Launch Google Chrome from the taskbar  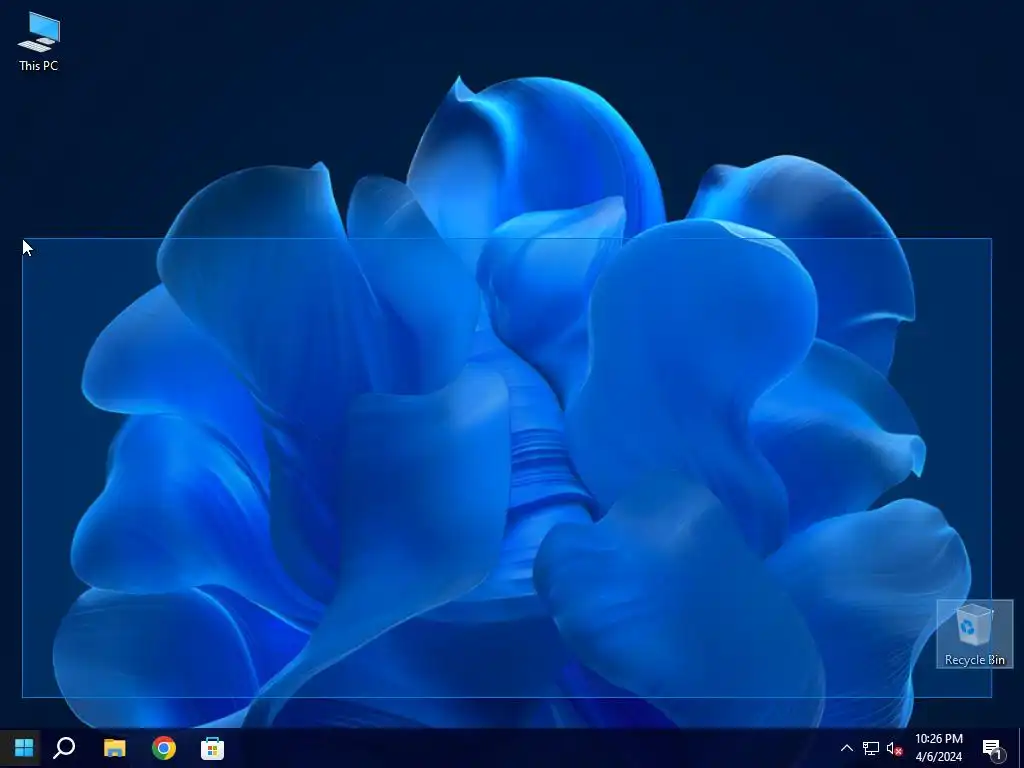[x=164, y=748]
